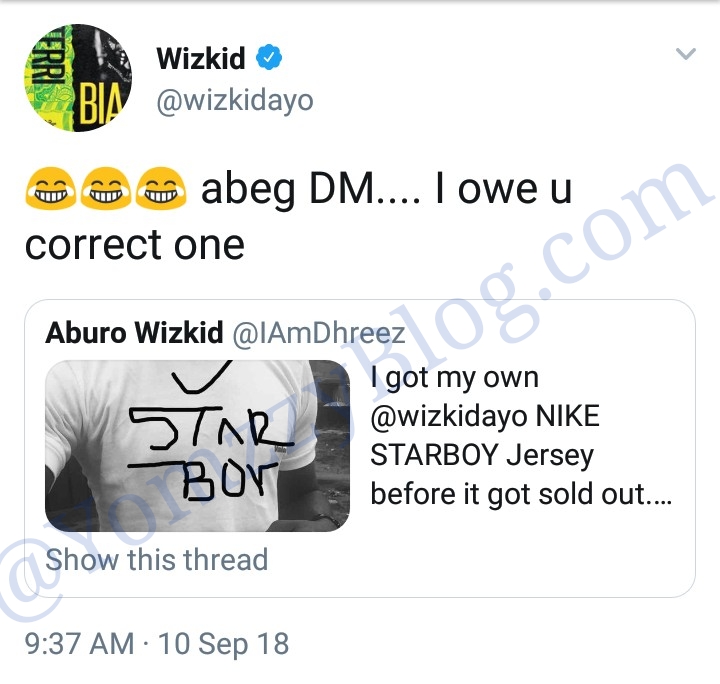Click the second laughing emoji in the tweet
This screenshot has width=720, height=684.
[x=106, y=188]
